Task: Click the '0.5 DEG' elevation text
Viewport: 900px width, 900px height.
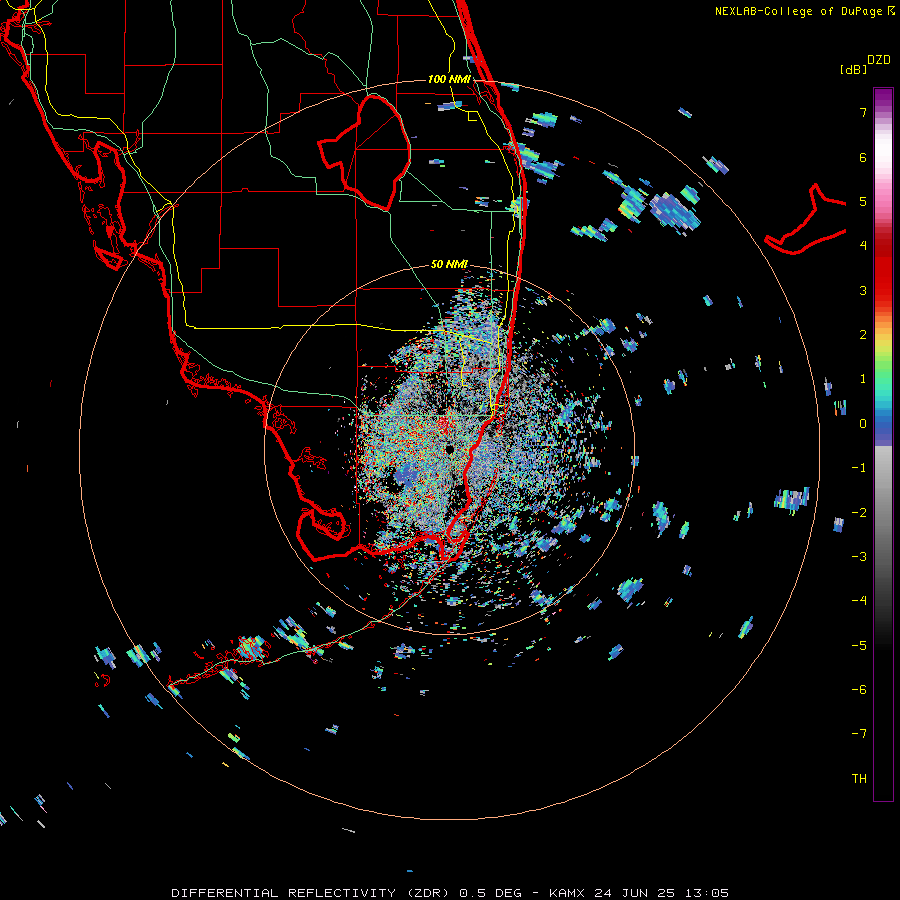Action: [x=490, y=893]
